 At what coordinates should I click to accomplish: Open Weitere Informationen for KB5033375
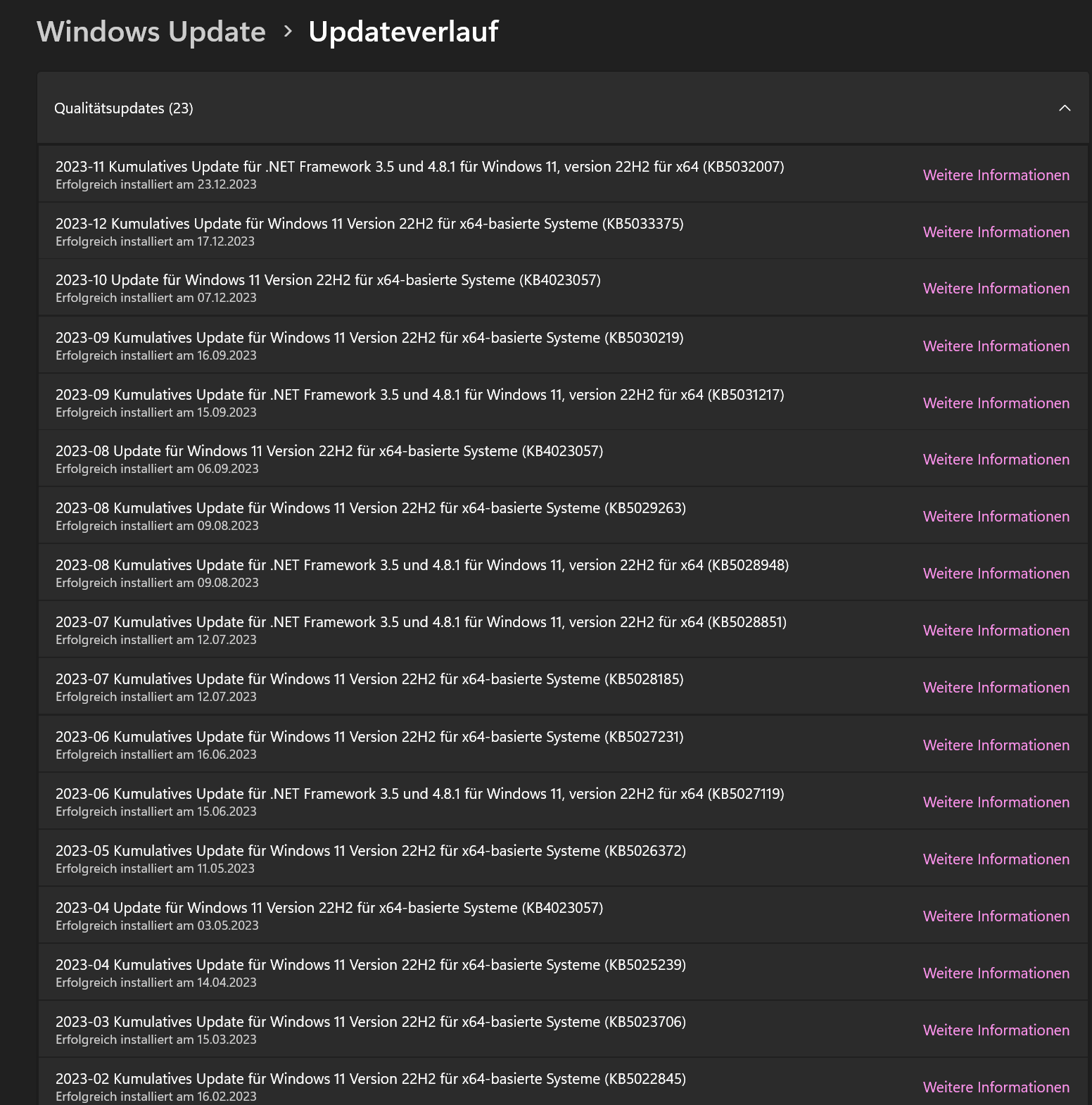[996, 232]
